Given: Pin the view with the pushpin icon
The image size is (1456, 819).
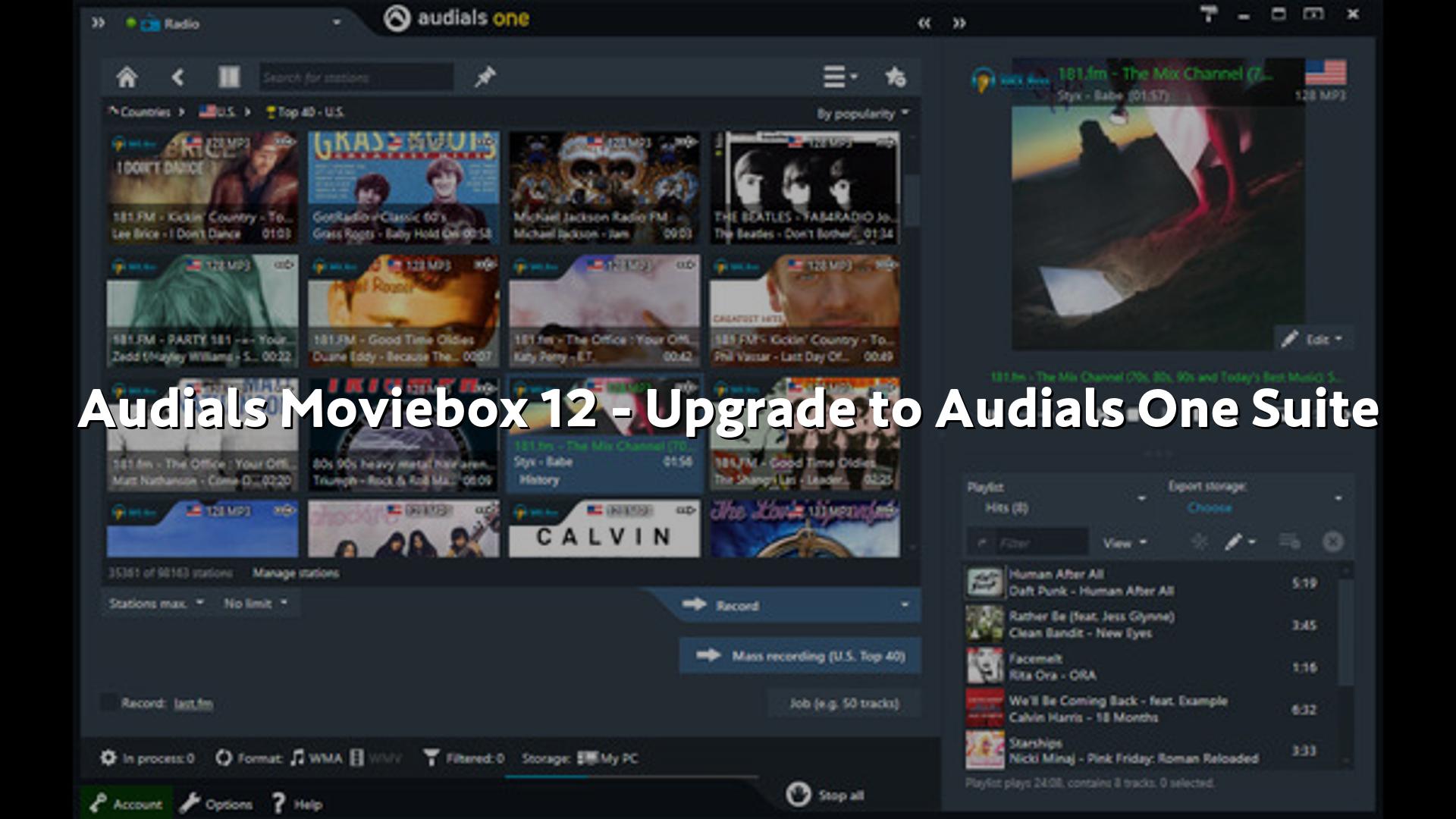Looking at the screenshot, I should [x=485, y=77].
